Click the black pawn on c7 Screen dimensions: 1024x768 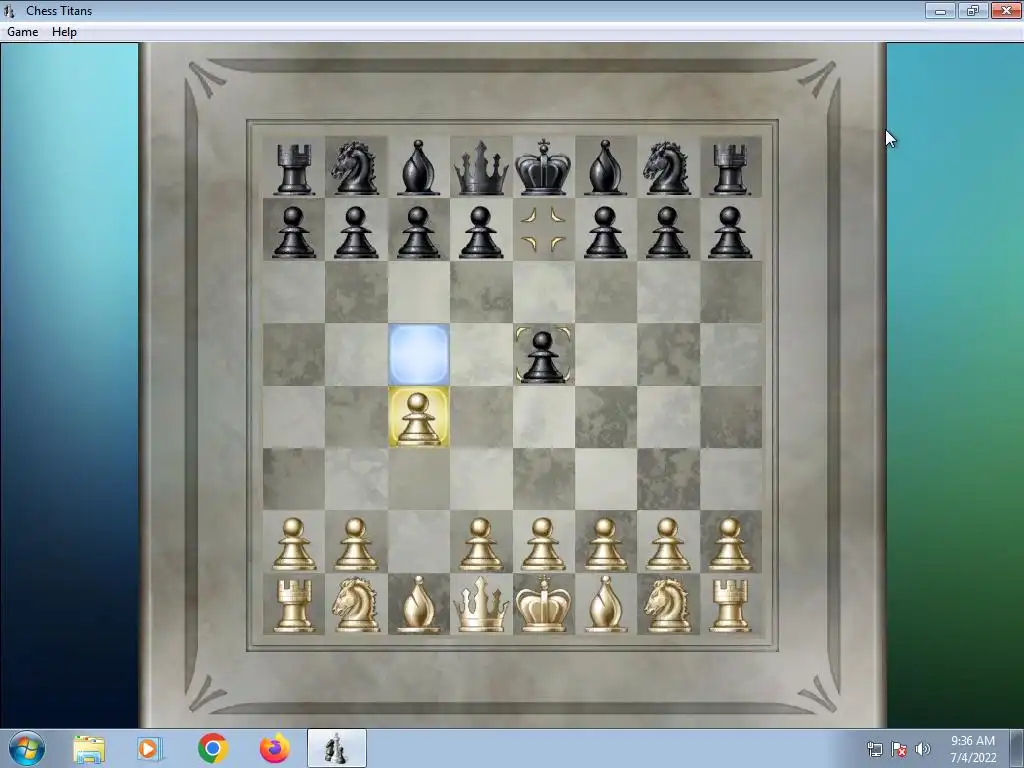click(x=418, y=232)
